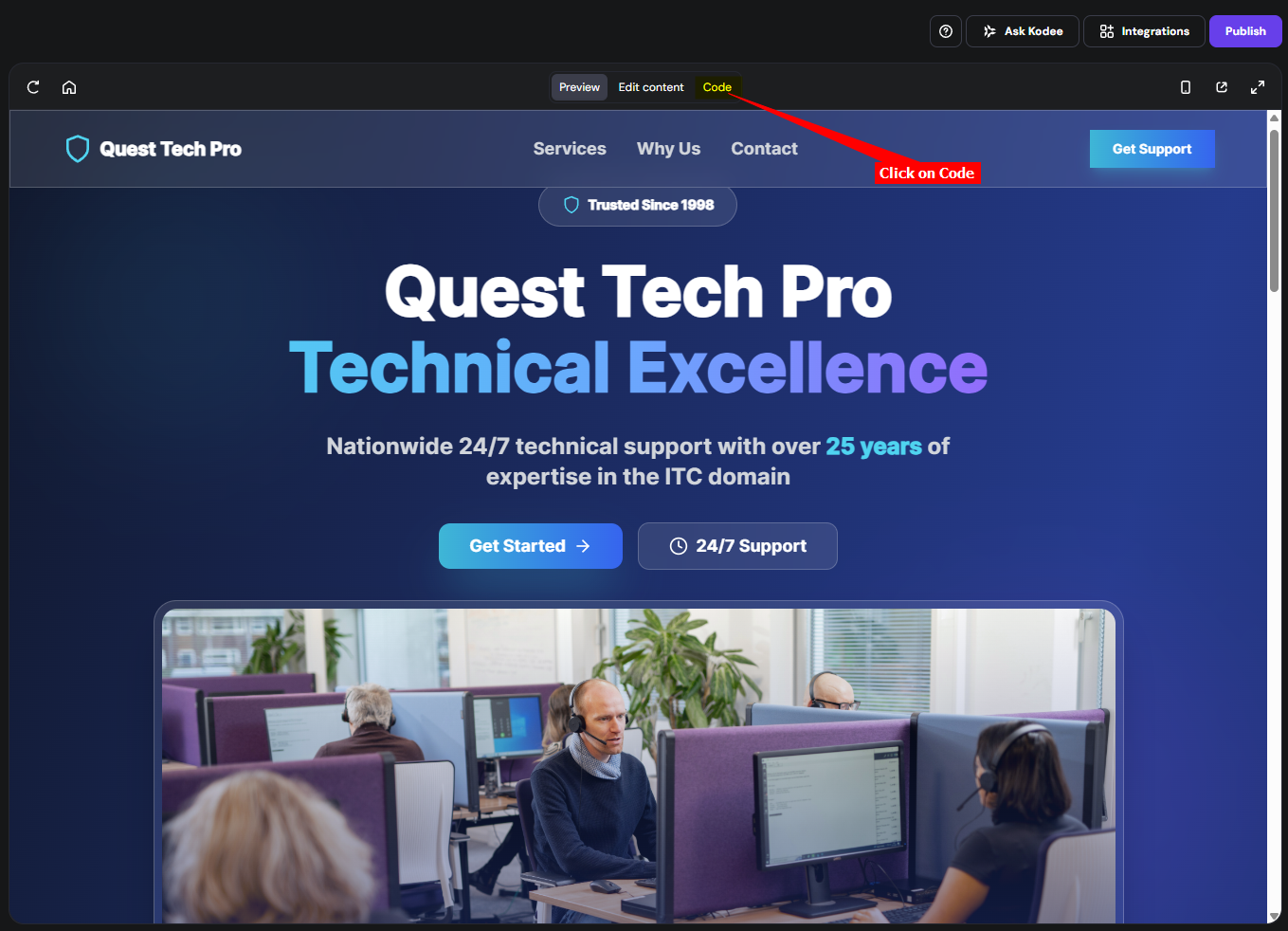Open the Integrations panel

[1144, 31]
